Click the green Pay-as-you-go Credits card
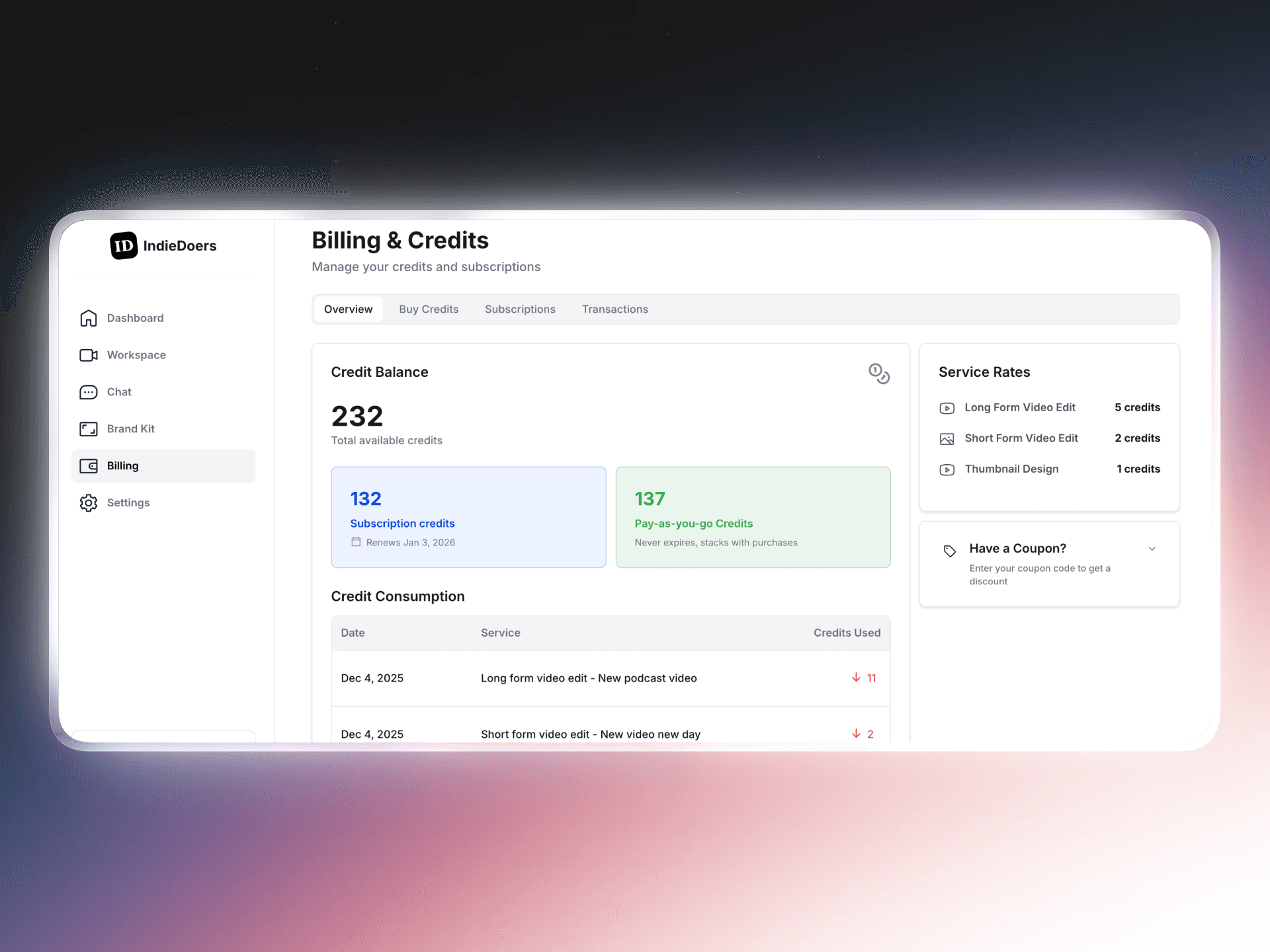This screenshot has height=952, width=1270. point(753,517)
